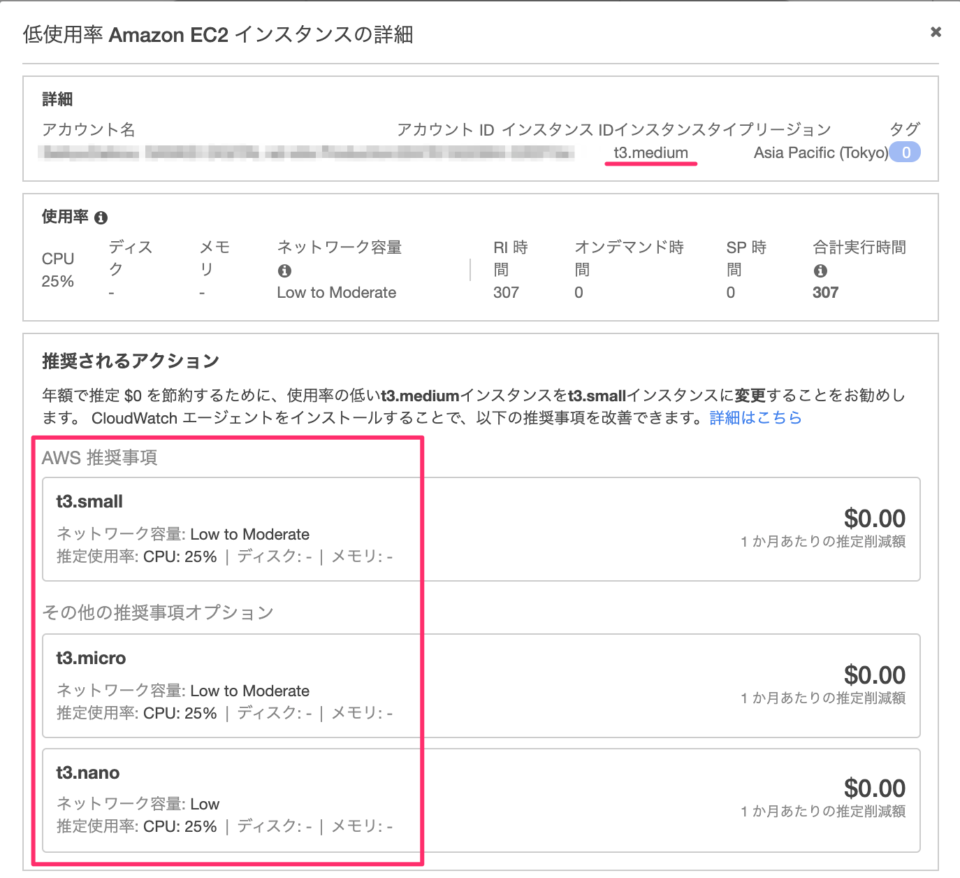Click the bold 合計実行時間 value 307
Screen dimensions: 960x878
[826, 292]
